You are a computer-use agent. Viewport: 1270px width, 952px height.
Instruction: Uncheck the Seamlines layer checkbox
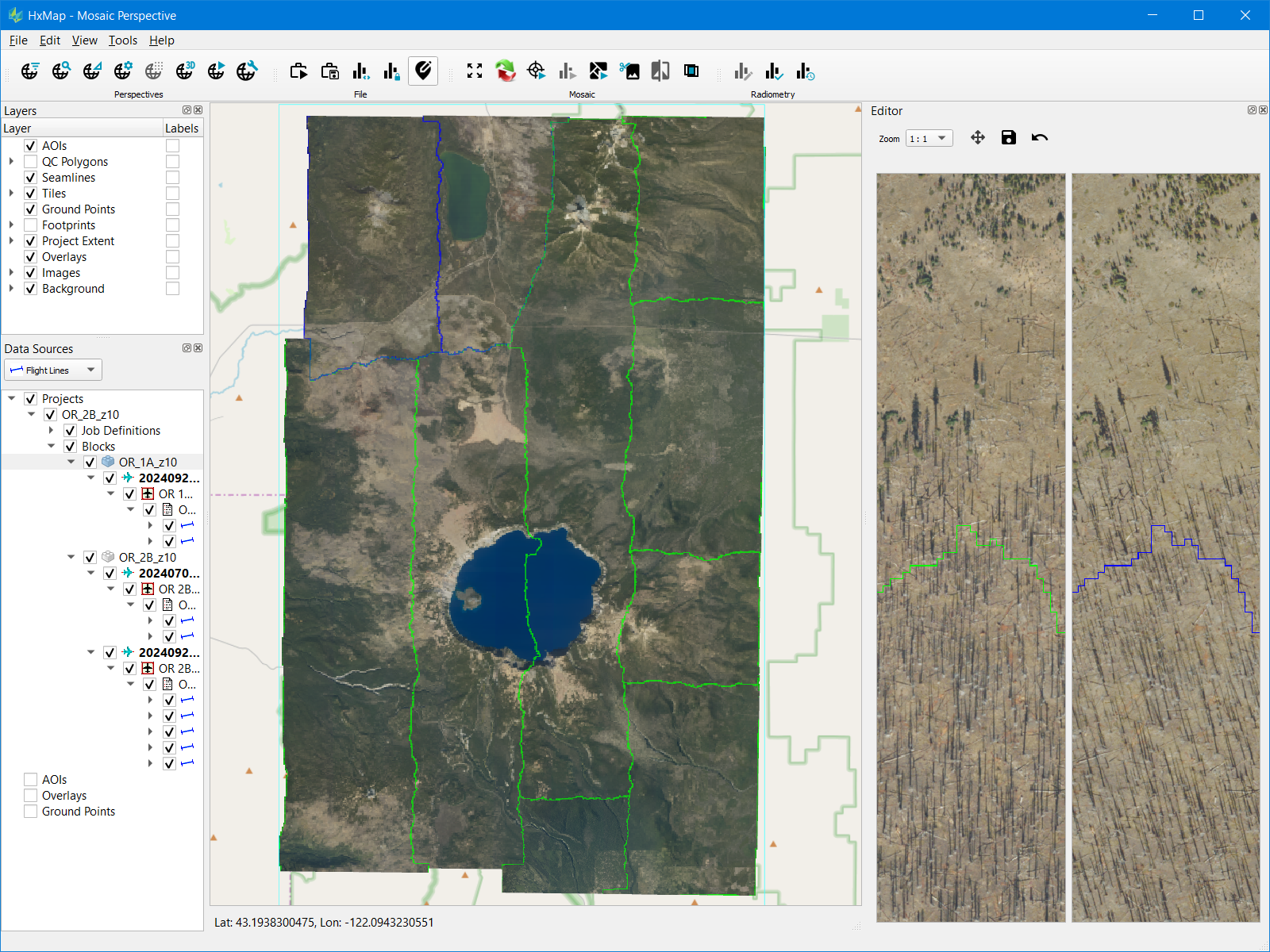pyautogui.click(x=31, y=178)
